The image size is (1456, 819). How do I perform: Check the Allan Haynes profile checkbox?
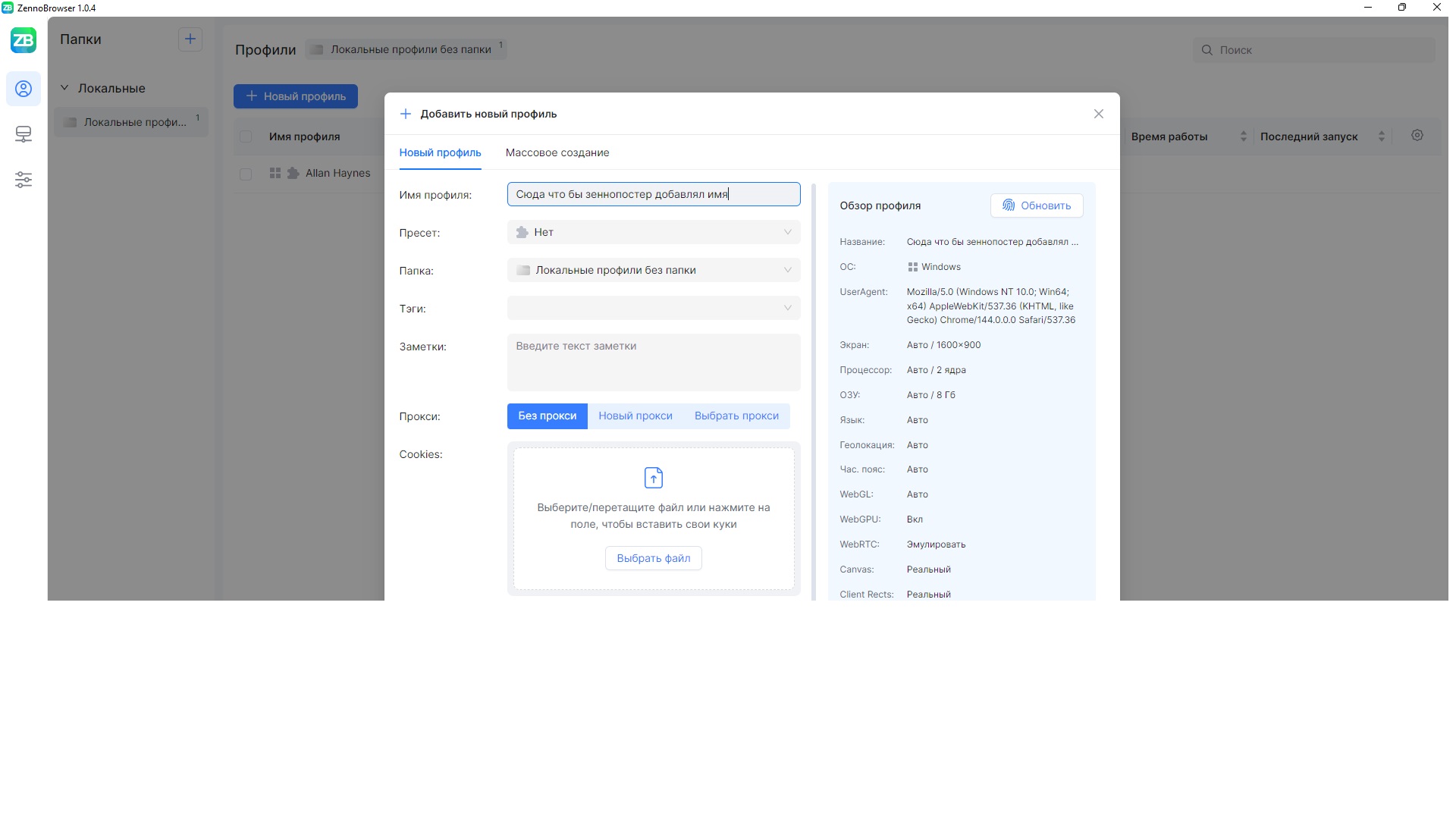(x=246, y=174)
